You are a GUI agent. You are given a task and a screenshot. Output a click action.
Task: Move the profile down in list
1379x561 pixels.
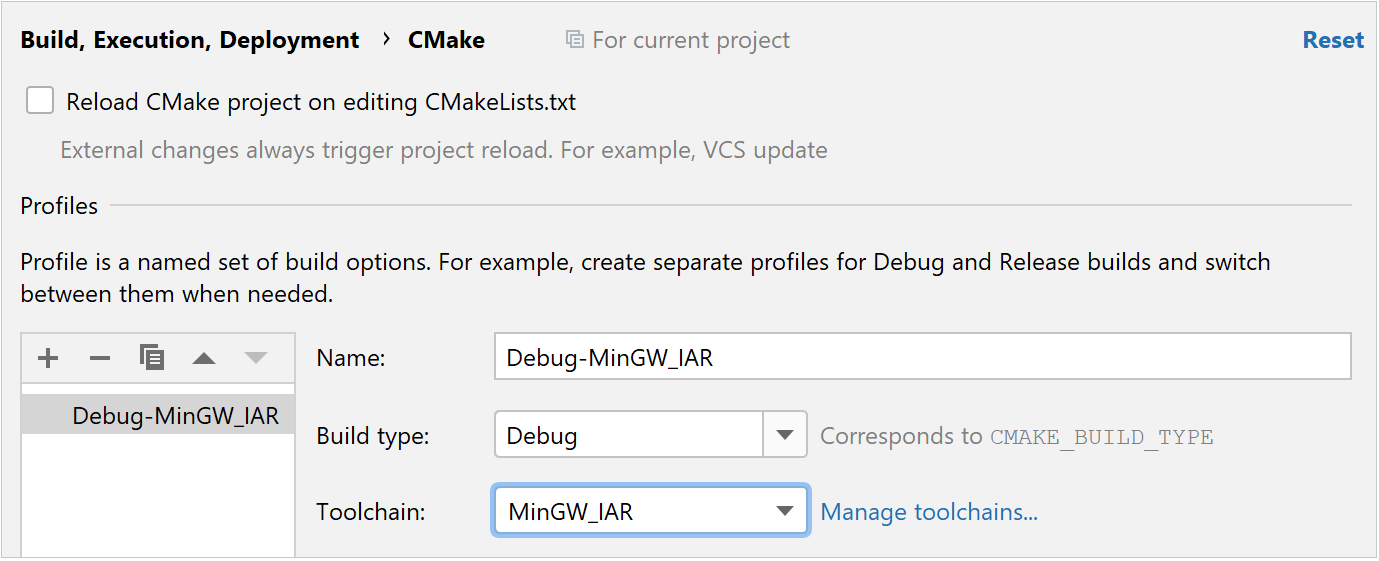click(x=256, y=358)
